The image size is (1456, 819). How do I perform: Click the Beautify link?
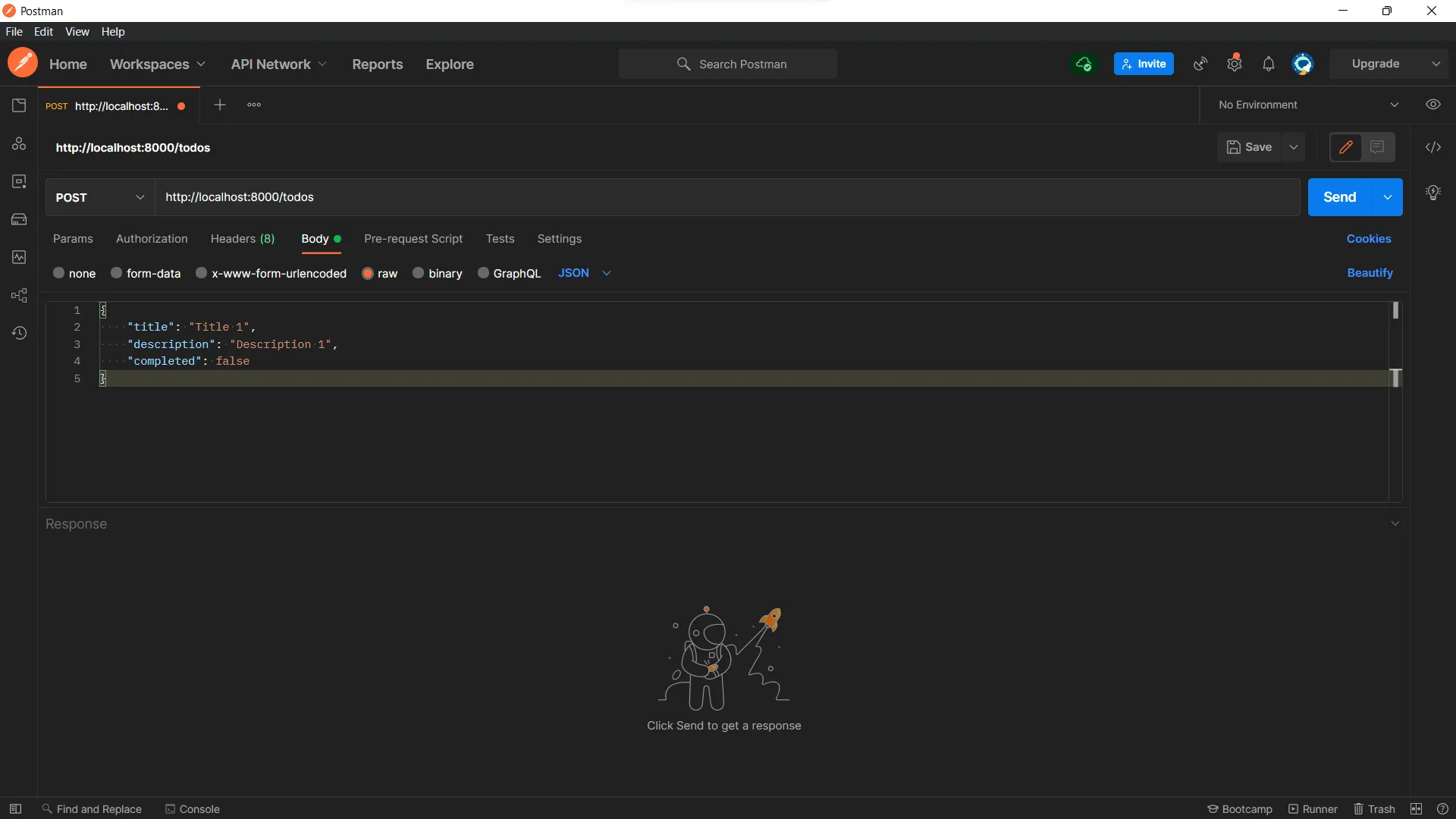(x=1370, y=273)
